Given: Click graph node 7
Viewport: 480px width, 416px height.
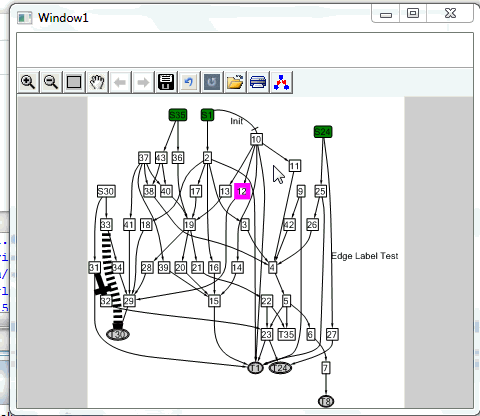Looking at the screenshot, I should [326, 368].
